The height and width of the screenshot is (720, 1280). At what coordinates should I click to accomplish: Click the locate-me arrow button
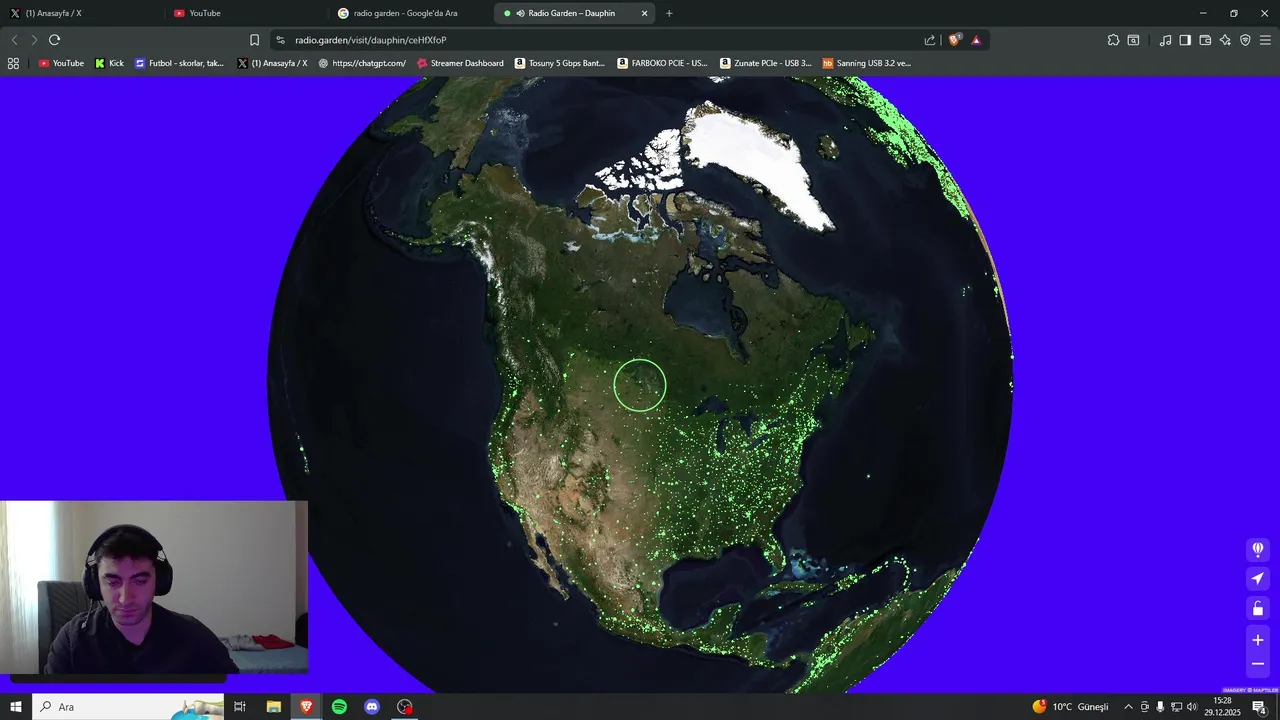[1258, 579]
